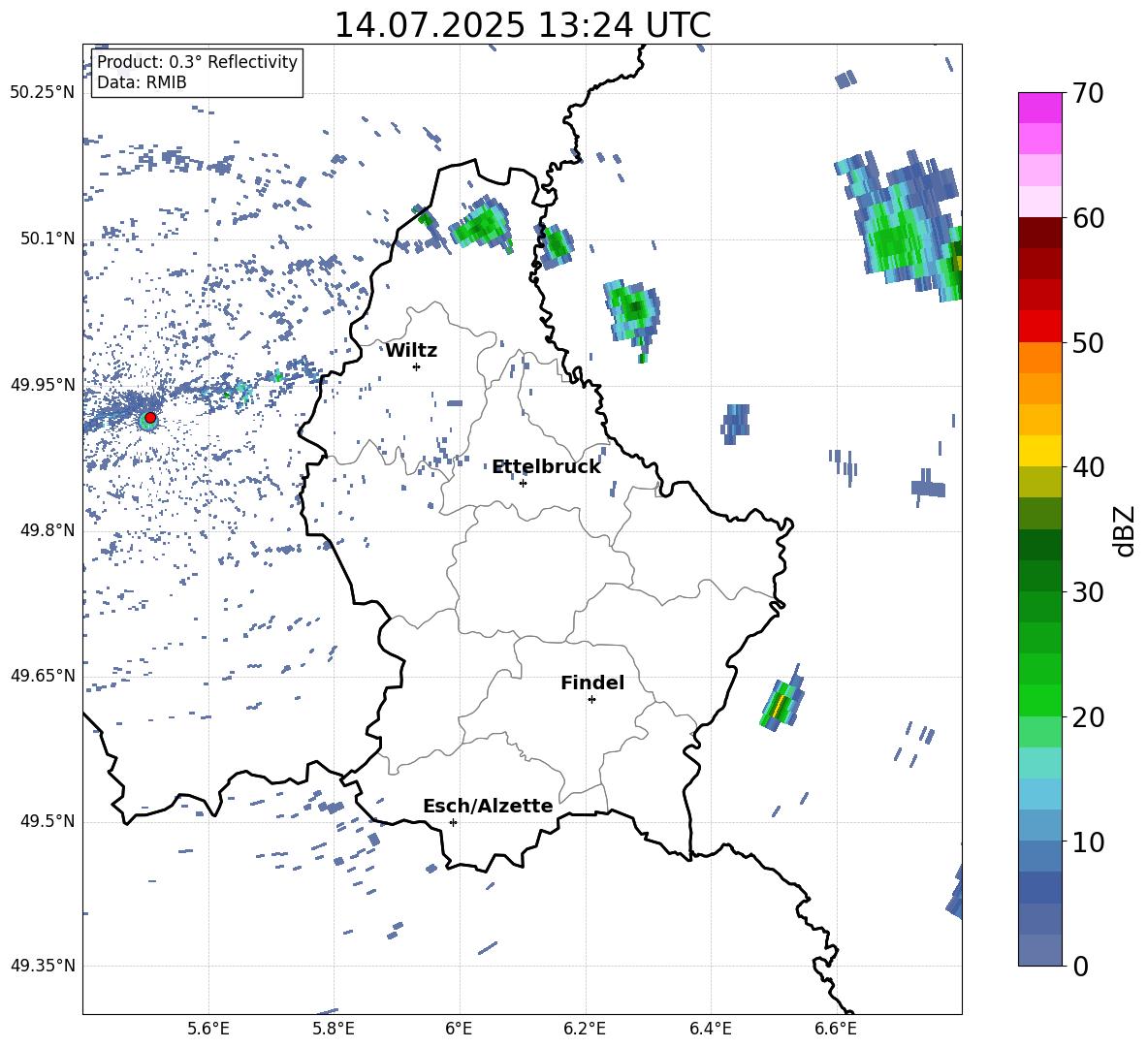Click the 70 tick label on colorbar
The height and width of the screenshot is (1048, 1148).
tap(1088, 94)
